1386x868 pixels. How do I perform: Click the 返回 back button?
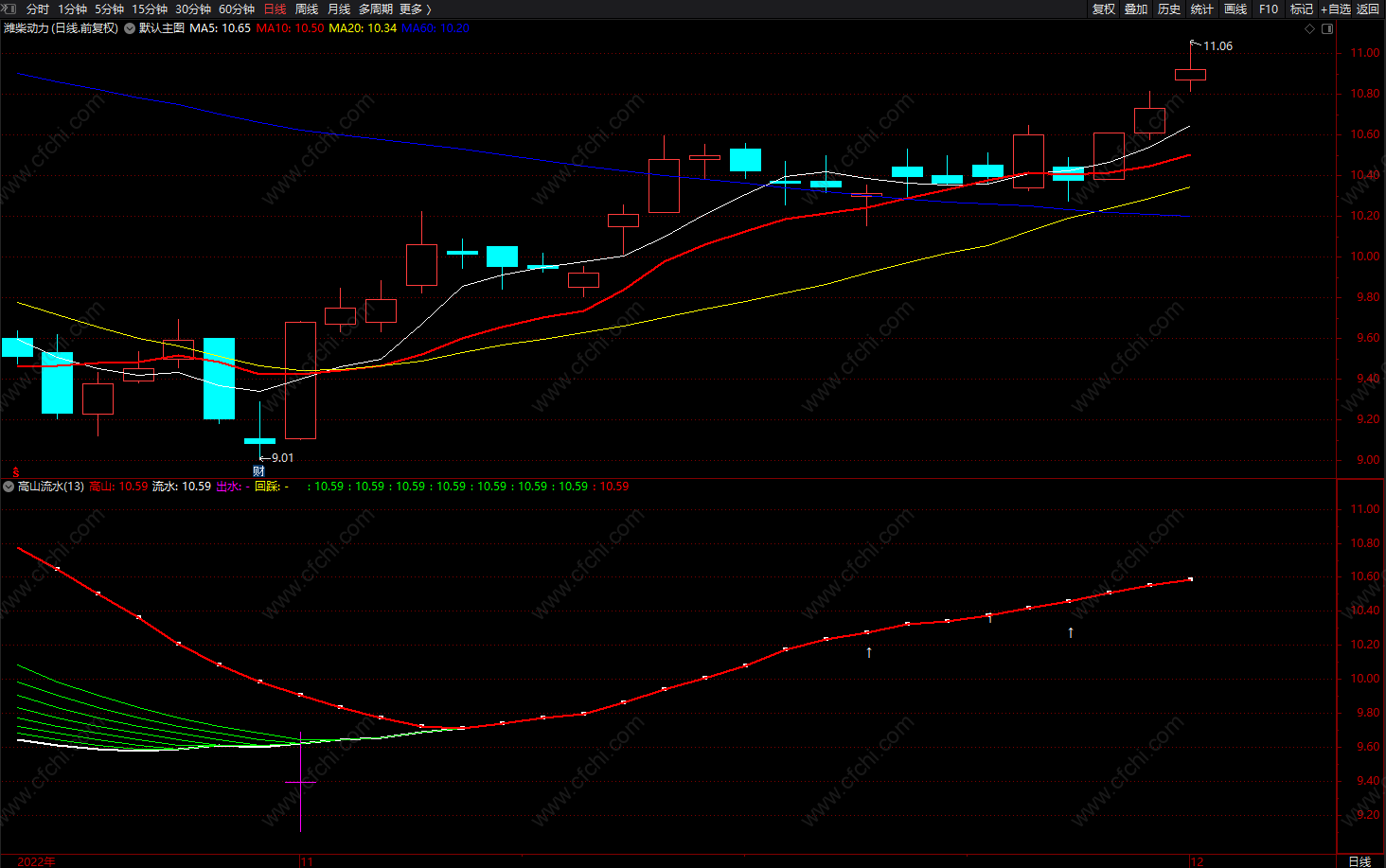(1368, 9)
